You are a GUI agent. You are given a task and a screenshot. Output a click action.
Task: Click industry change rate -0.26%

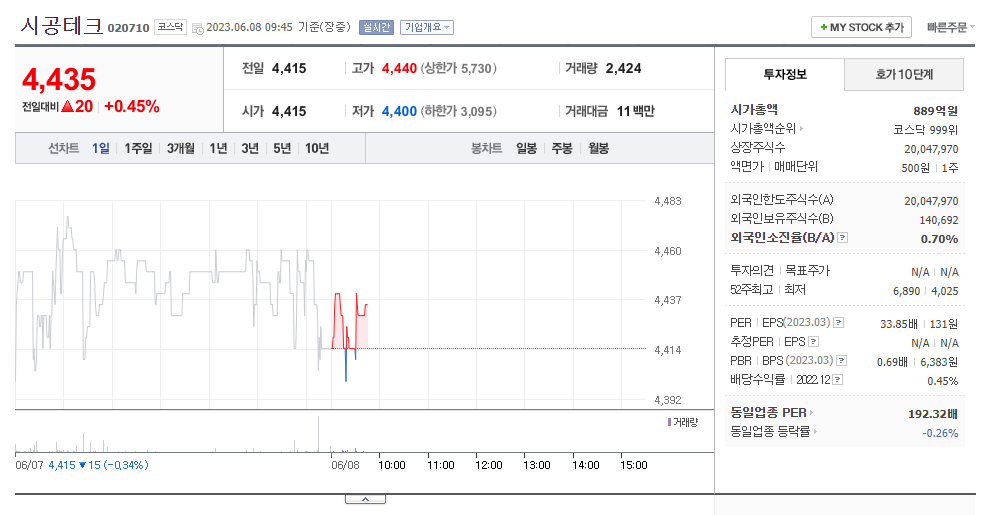940,433
